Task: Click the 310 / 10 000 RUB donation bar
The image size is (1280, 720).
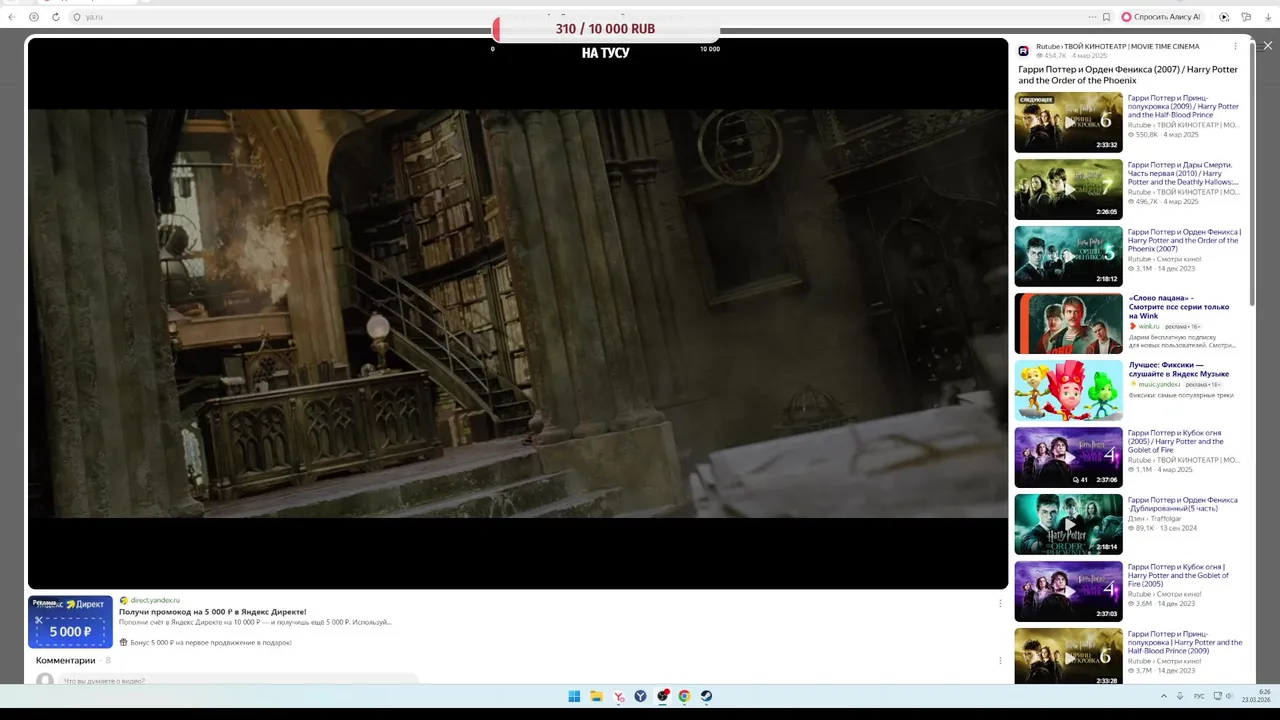Action: [605, 29]
